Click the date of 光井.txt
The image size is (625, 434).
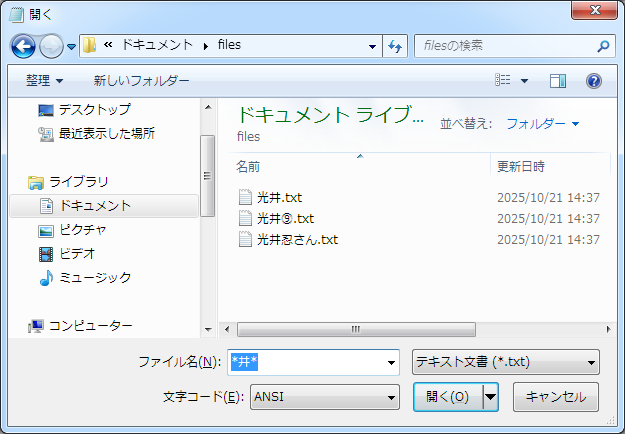pyautogui.click(x=548, y=198)
